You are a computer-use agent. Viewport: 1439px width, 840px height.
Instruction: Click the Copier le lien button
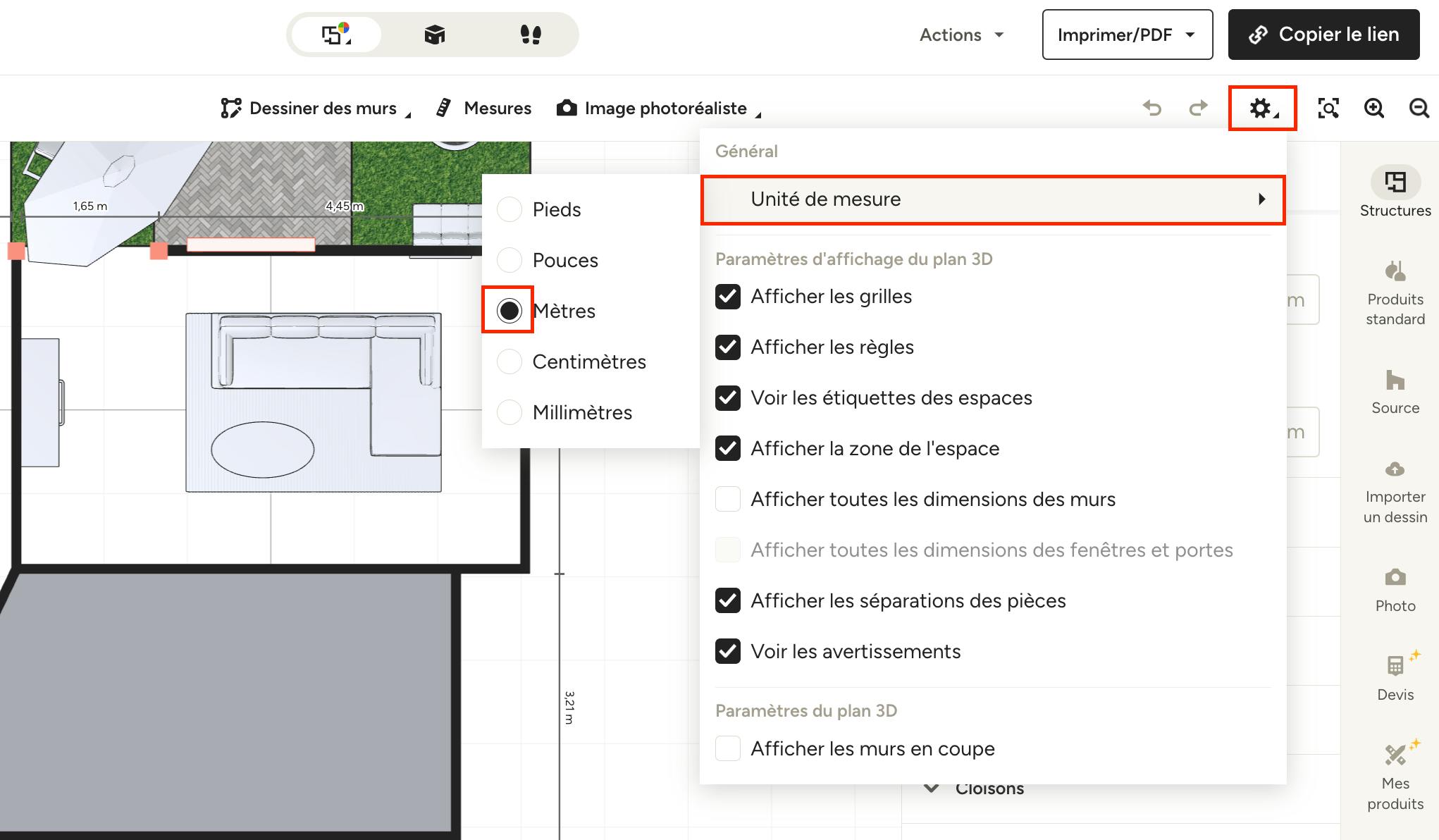point(1323,35)
